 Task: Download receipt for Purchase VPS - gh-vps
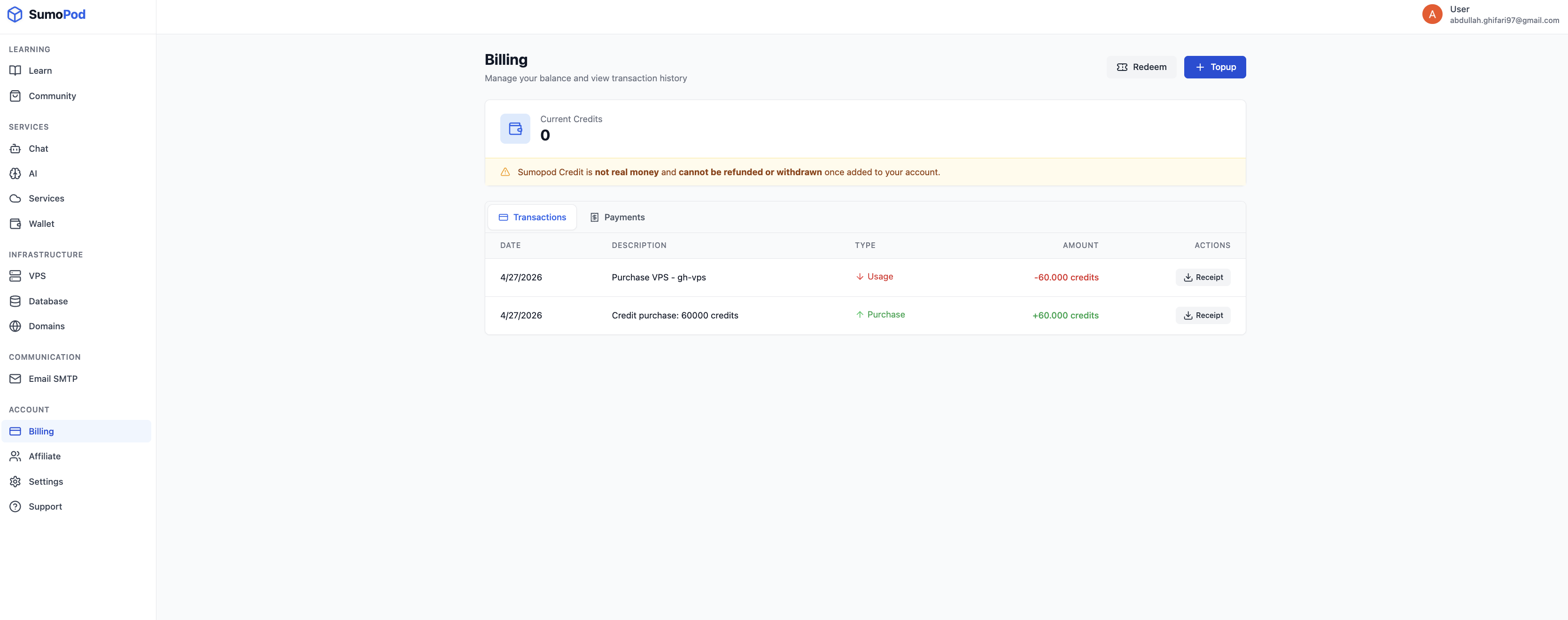point(1203,277)
